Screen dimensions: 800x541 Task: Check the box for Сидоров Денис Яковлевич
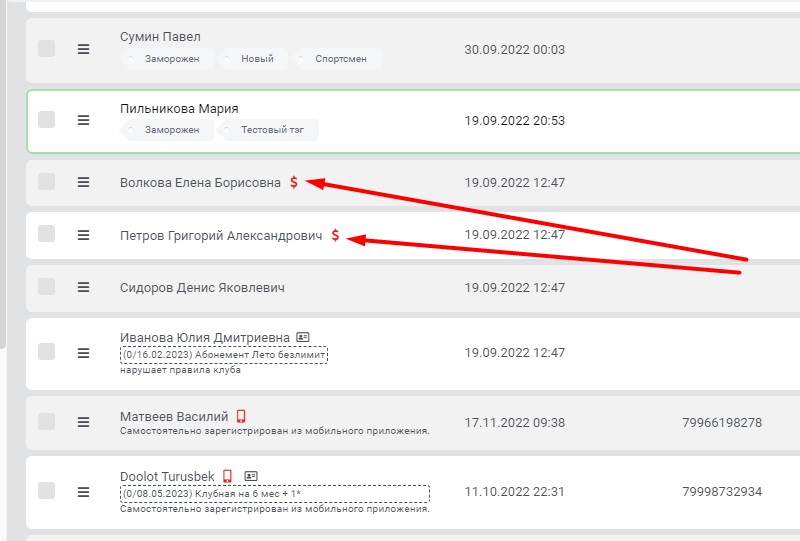[x=46, y=286]
